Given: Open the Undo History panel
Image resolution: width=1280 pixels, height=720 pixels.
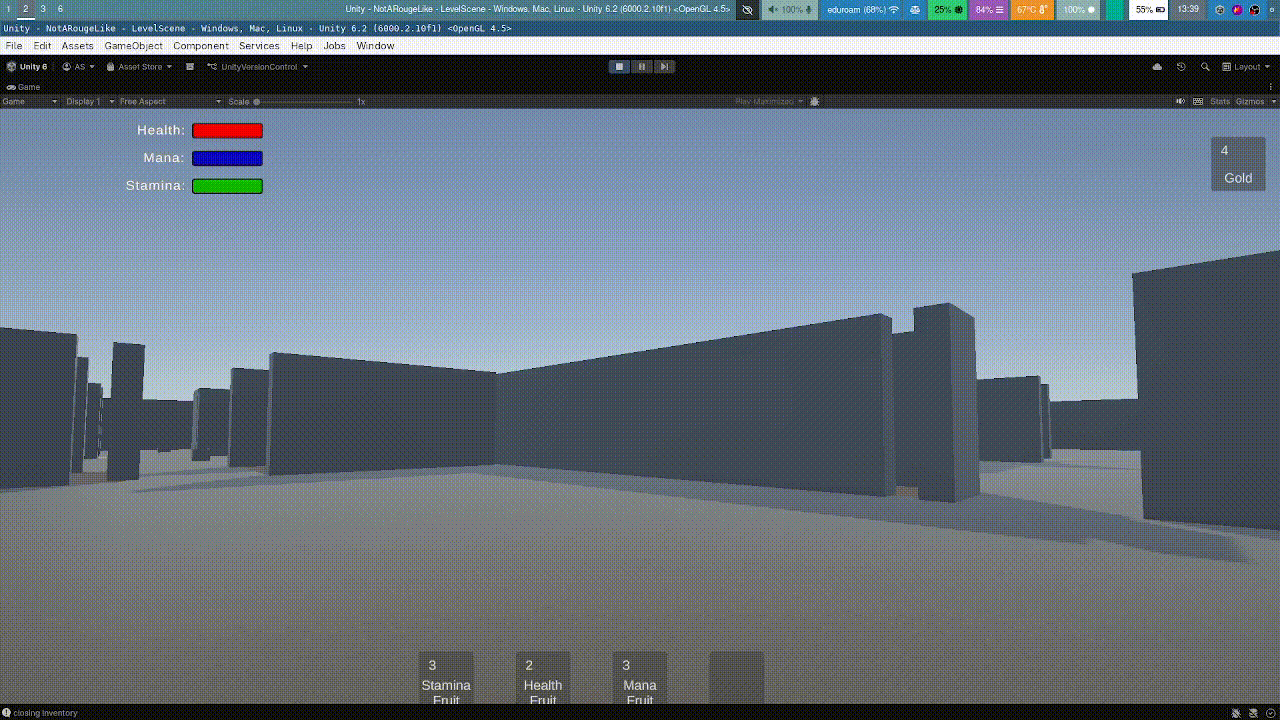Looking at the screenshot, I should (x=1180, y=66).
